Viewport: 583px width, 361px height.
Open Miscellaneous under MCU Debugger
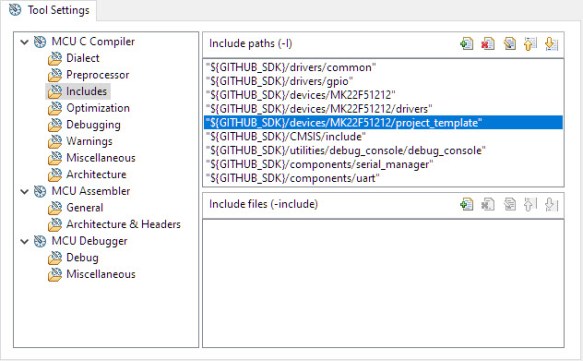101,274
